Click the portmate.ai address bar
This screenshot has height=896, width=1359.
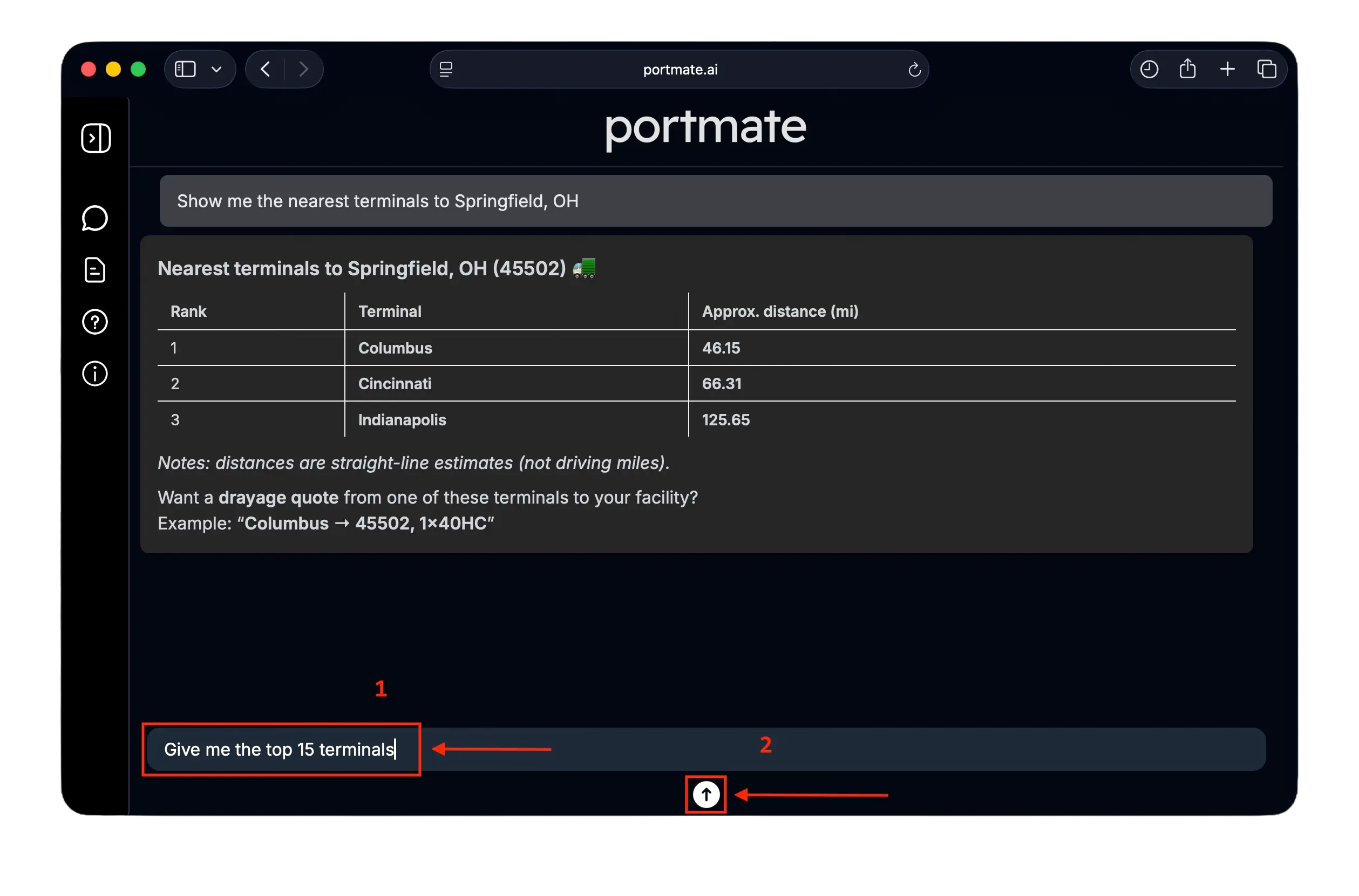679,69
